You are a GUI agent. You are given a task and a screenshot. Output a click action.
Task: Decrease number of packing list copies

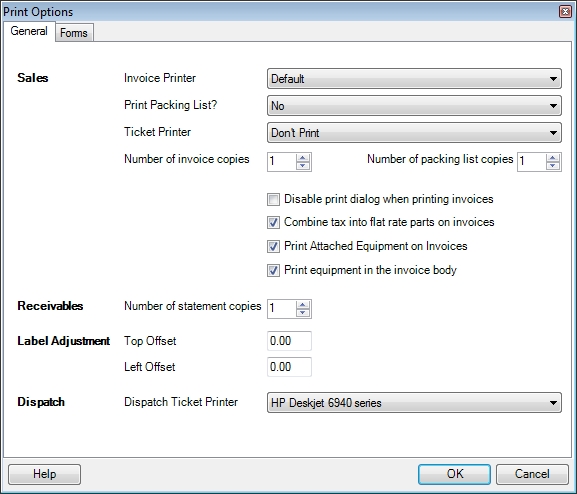coord(553,166)
